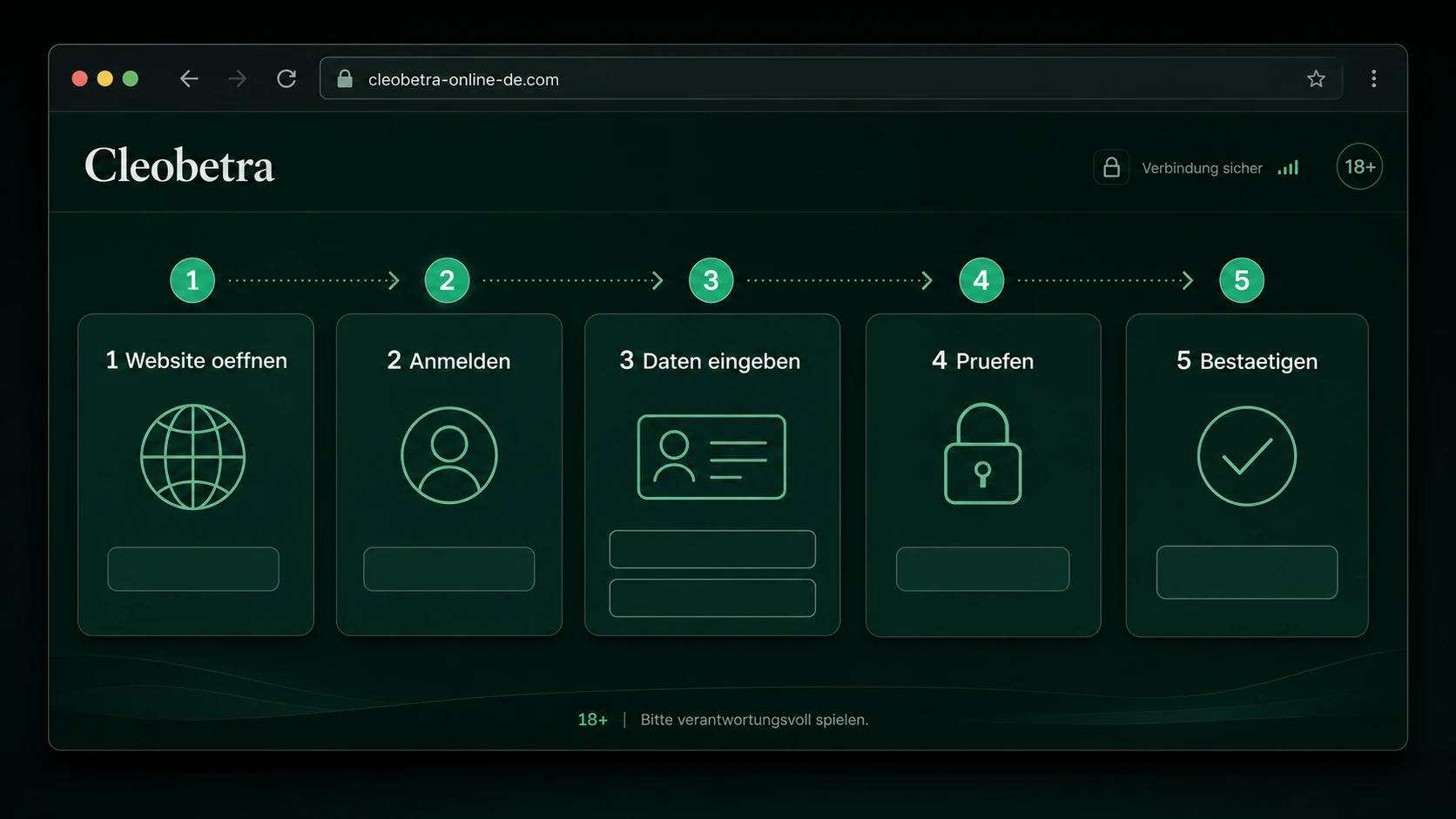Click the red close window button
This screenshot has width=1456, height=819.
click(79, 79)
